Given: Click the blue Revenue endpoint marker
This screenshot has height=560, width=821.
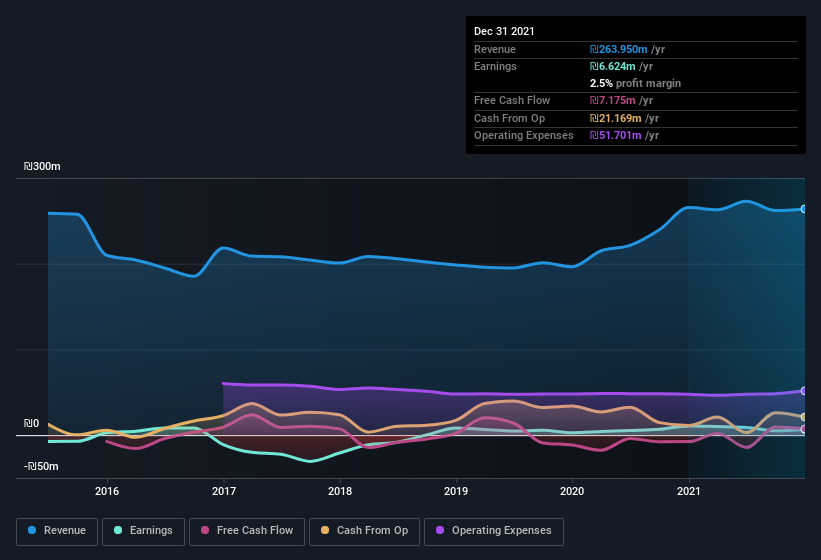Looking at the screenshot, I should 803,209.
